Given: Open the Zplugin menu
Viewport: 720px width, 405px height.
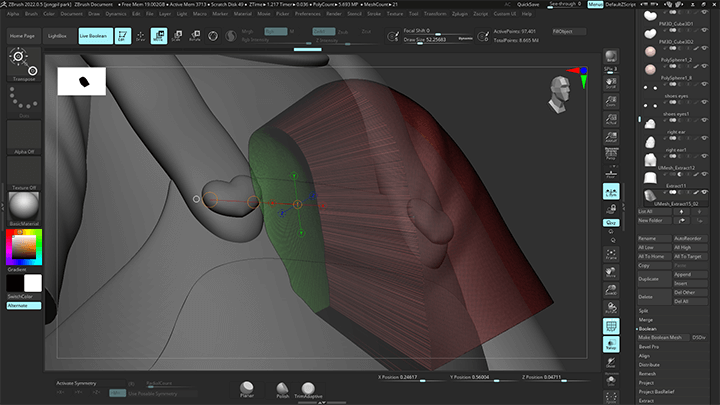Looking at the screenshot, I should 460,14.
